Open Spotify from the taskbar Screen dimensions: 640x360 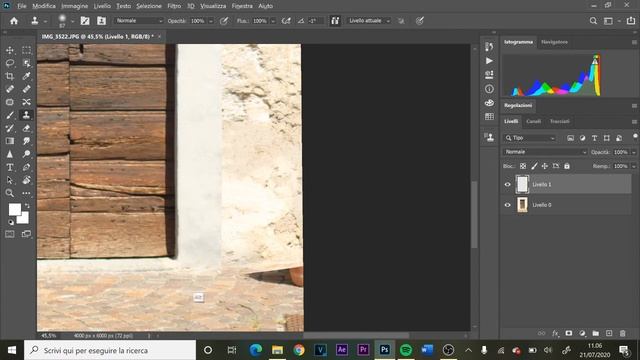pyautogui.click(x=406, y=350)
